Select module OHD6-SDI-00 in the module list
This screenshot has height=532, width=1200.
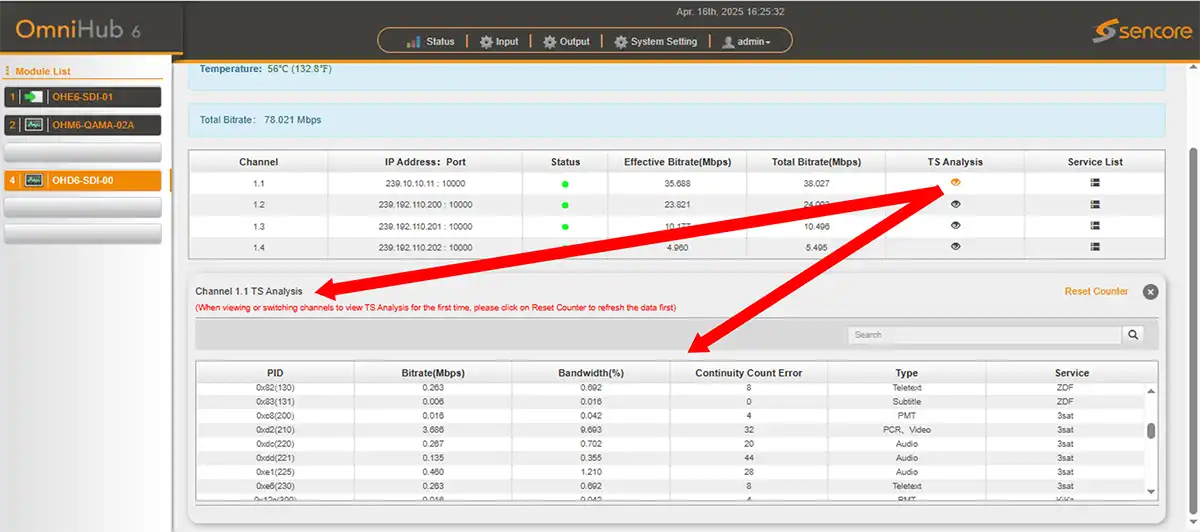tap(82, 180)
